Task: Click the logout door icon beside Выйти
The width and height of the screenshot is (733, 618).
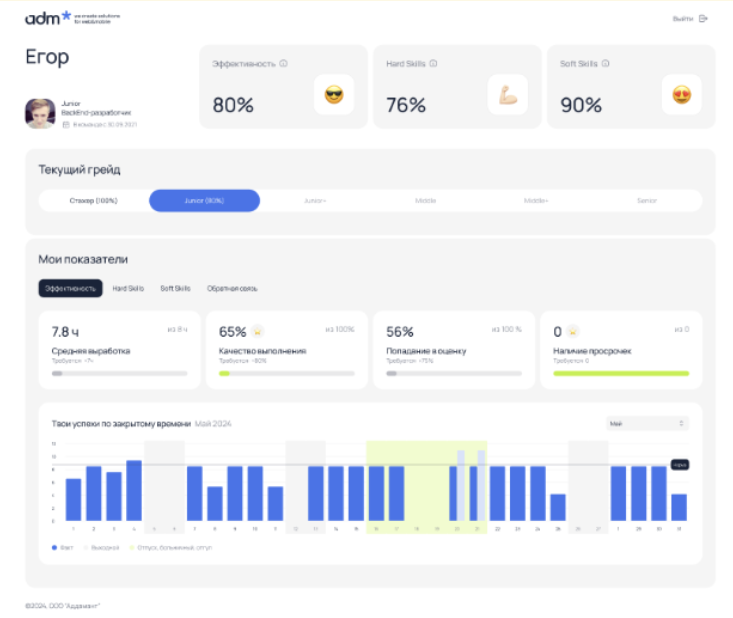Action: click(x=703, y=18)
